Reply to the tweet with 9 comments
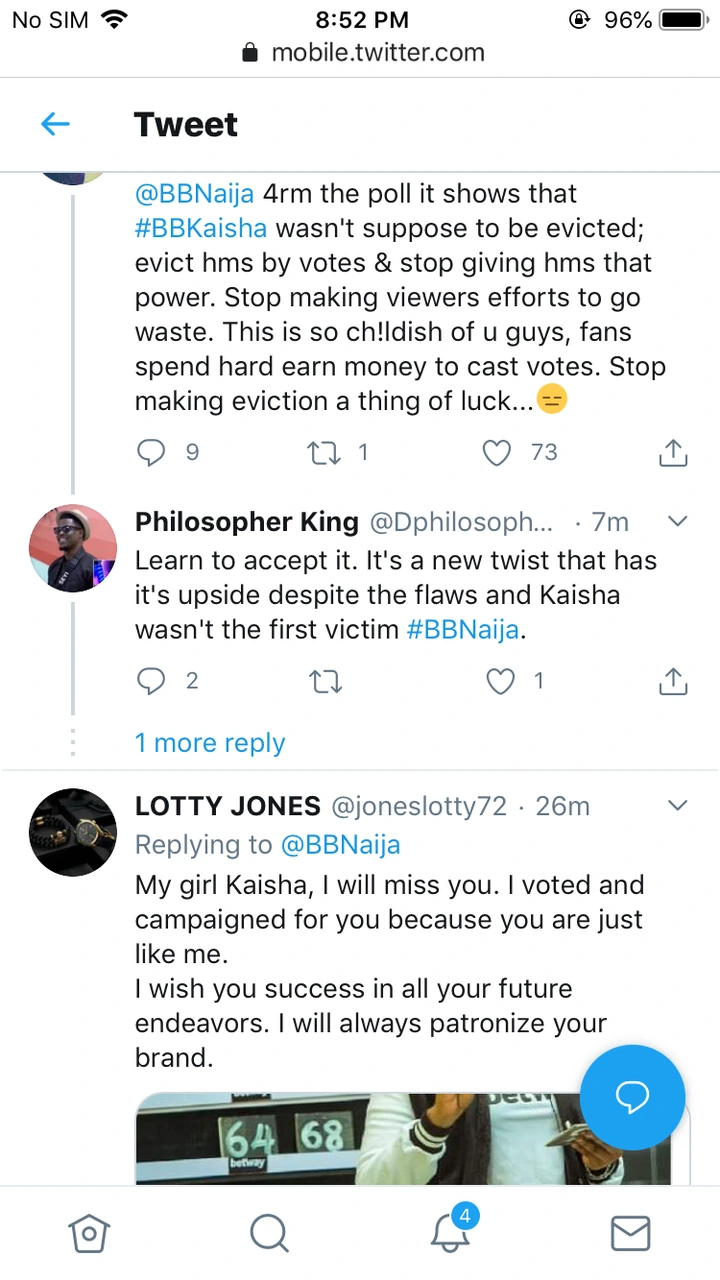720x1280 pixels. coord(151,453)
